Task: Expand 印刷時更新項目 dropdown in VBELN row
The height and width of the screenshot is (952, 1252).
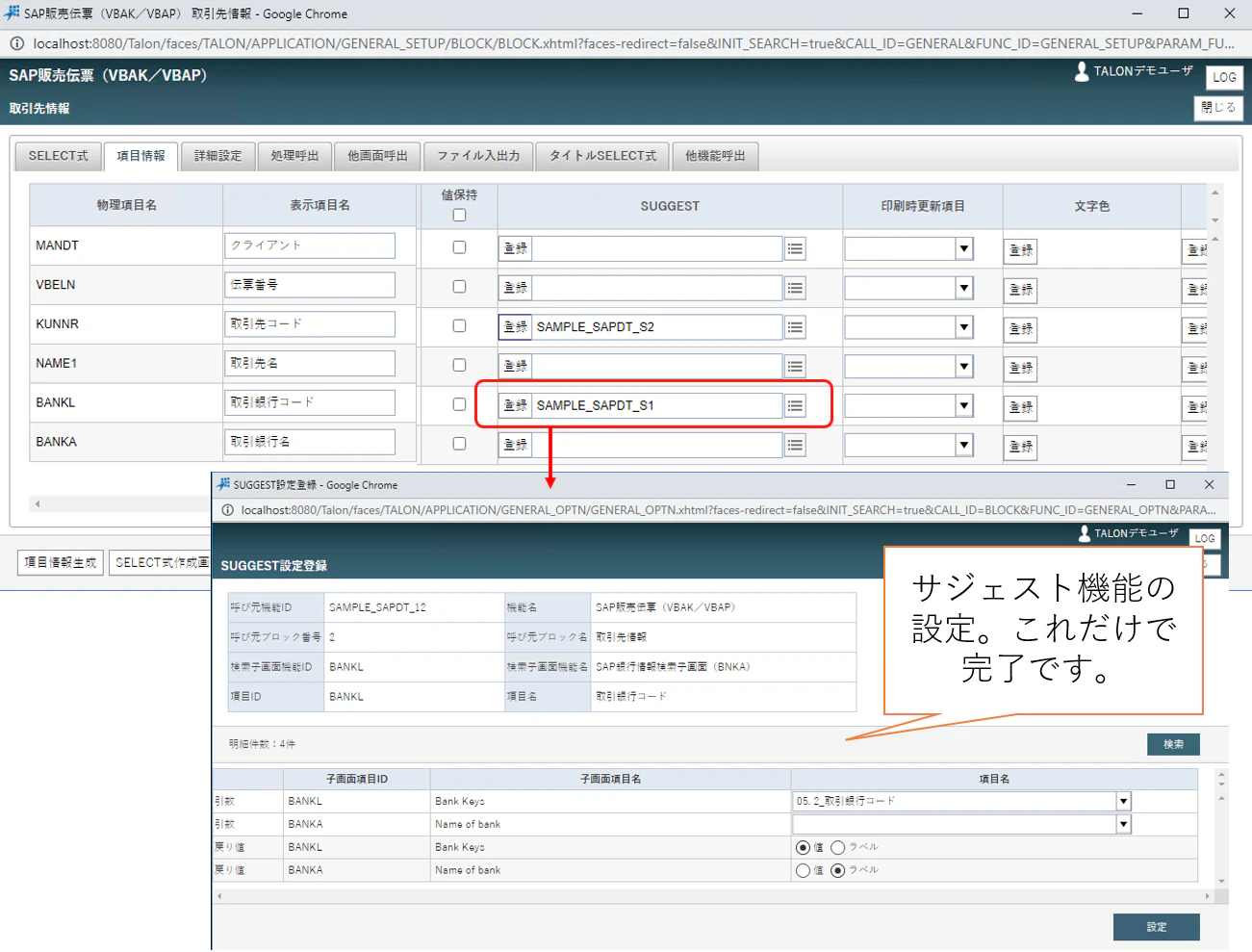Action: pos(963,288)
